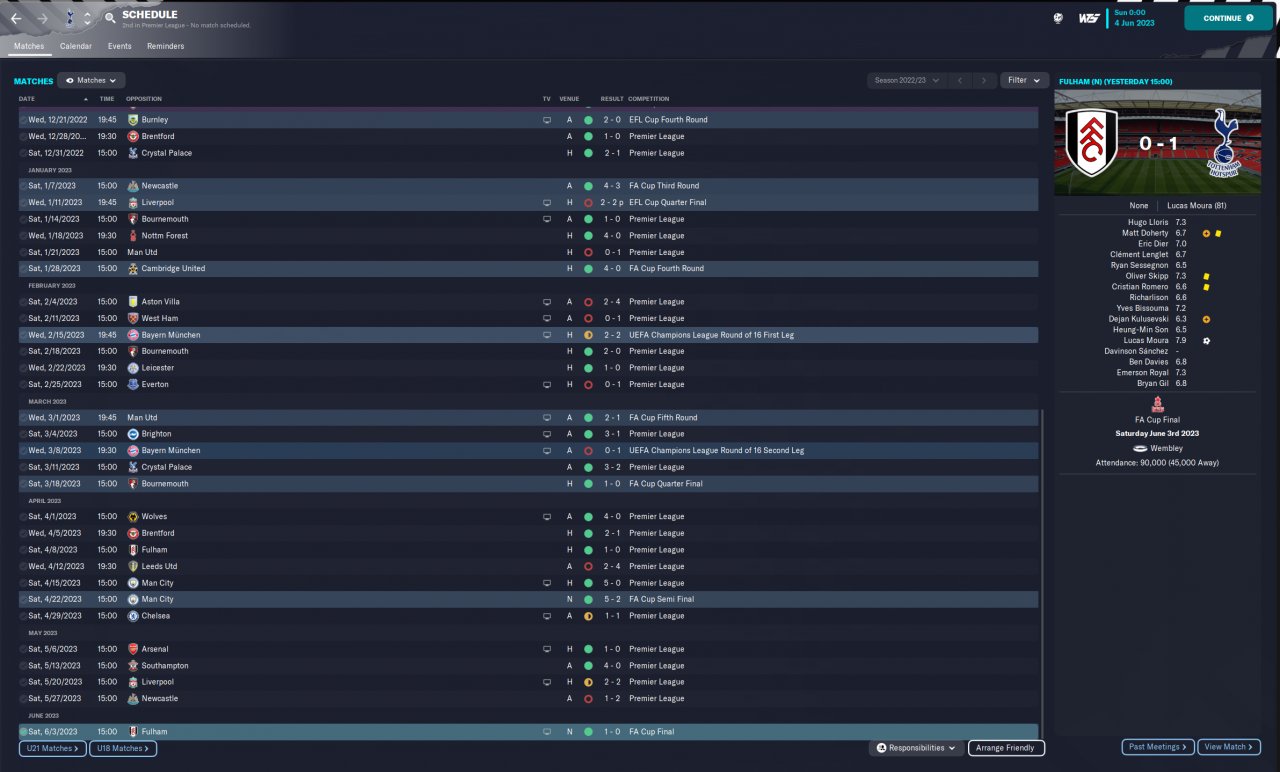
Task: Click the schedule list scrollbar
Action: coord(1041,572)
